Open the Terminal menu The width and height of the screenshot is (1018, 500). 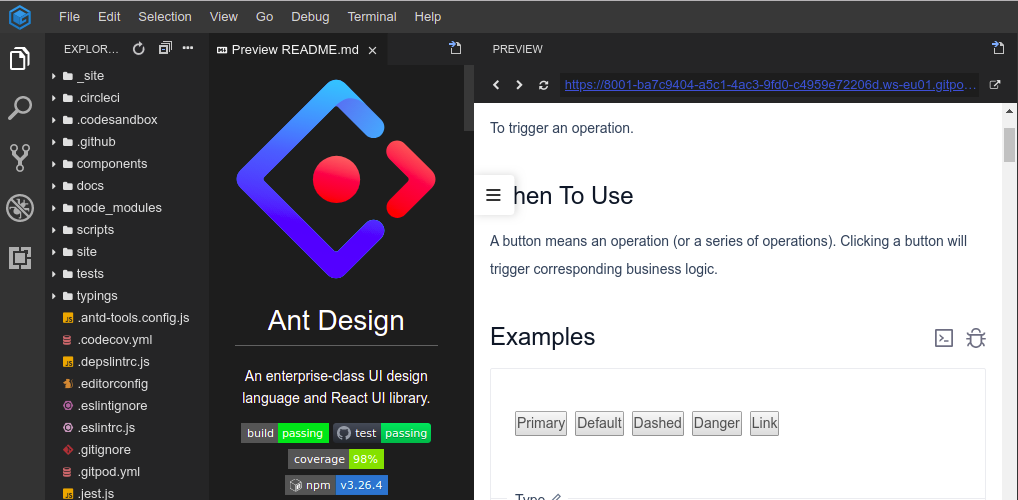[x=372, y=17]
